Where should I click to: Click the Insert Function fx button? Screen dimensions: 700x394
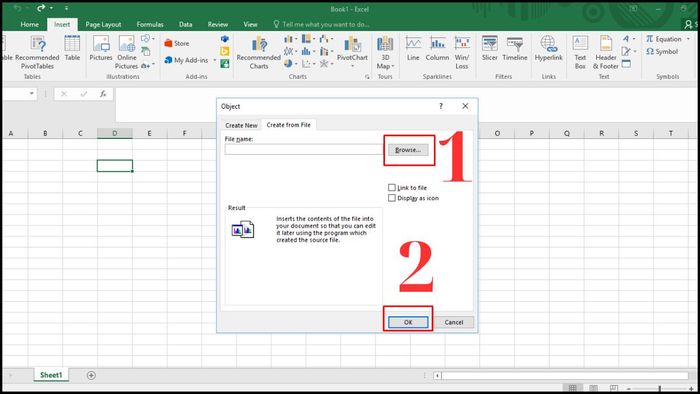pyautogui.click(x=103, y=94)
